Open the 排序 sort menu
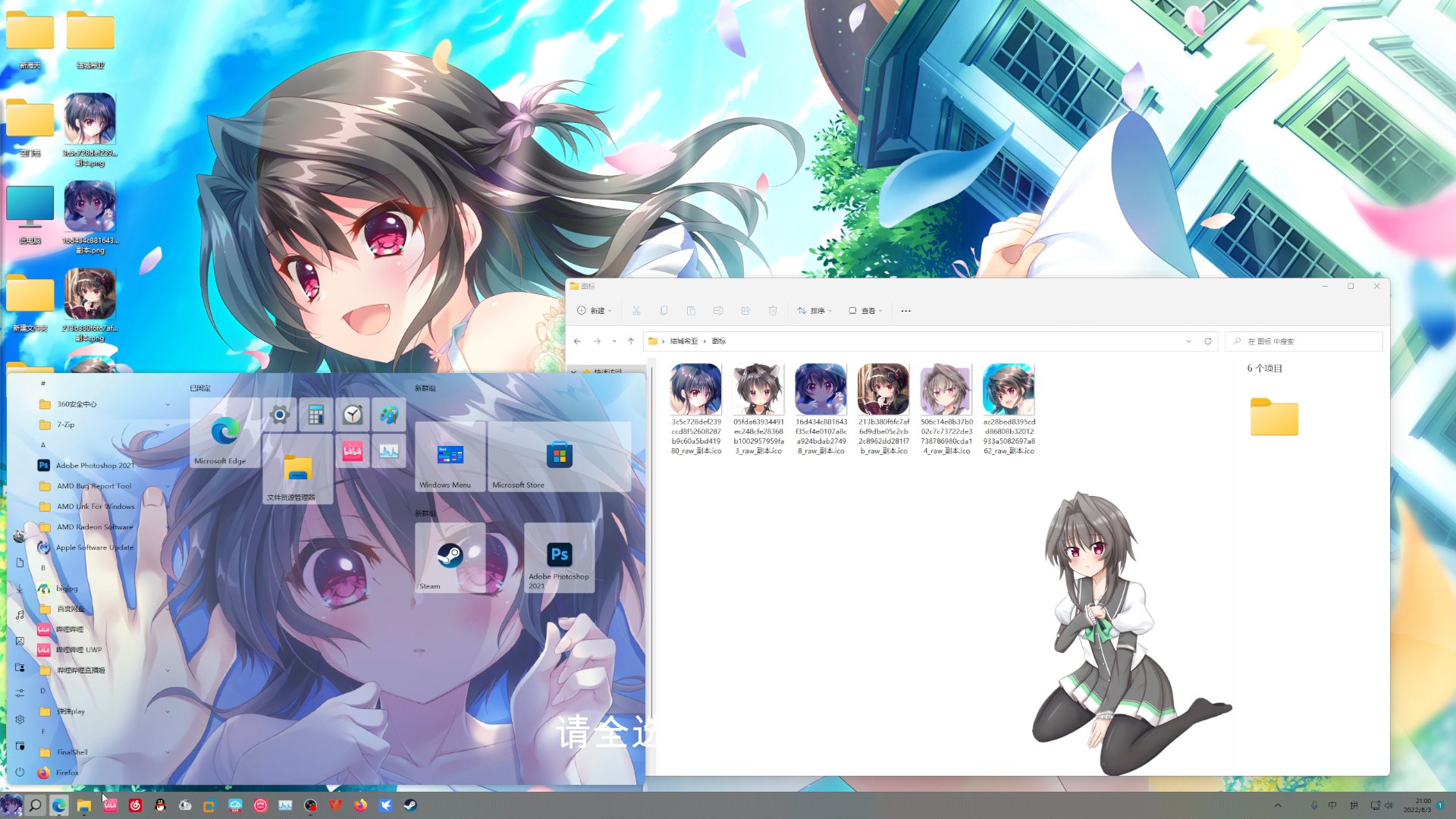The image size is (1456, 819). pyautogui.click(x=814, y=311)
